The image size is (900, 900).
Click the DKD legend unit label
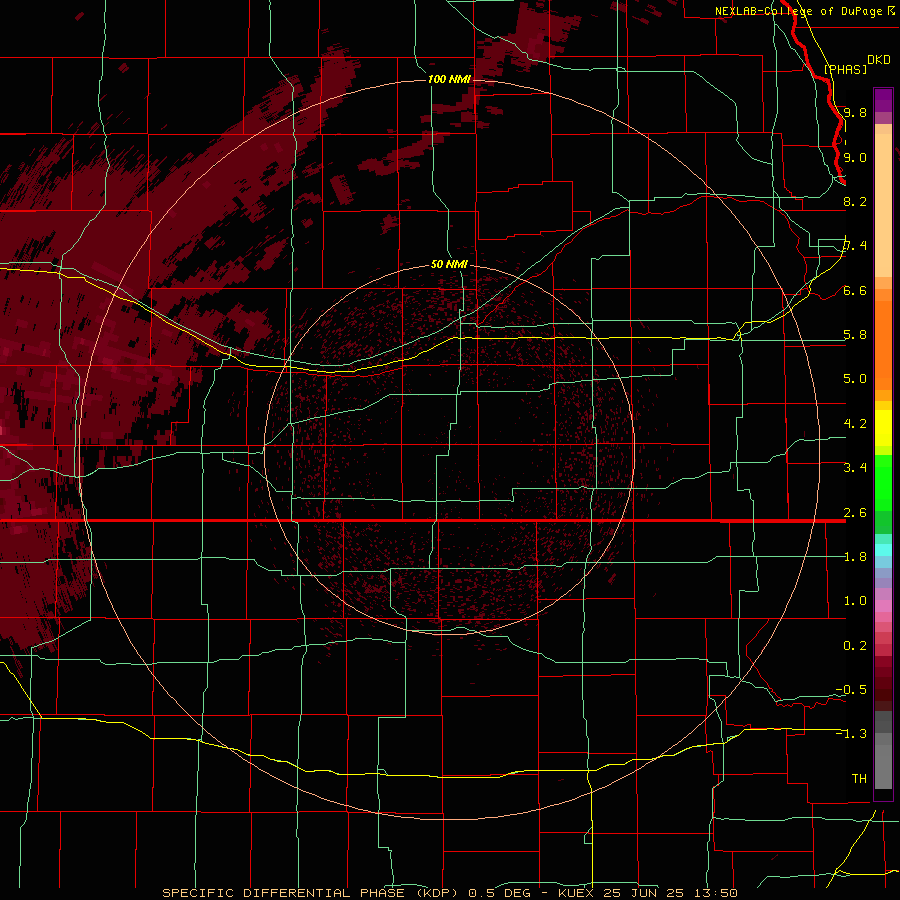click(879, 60)
